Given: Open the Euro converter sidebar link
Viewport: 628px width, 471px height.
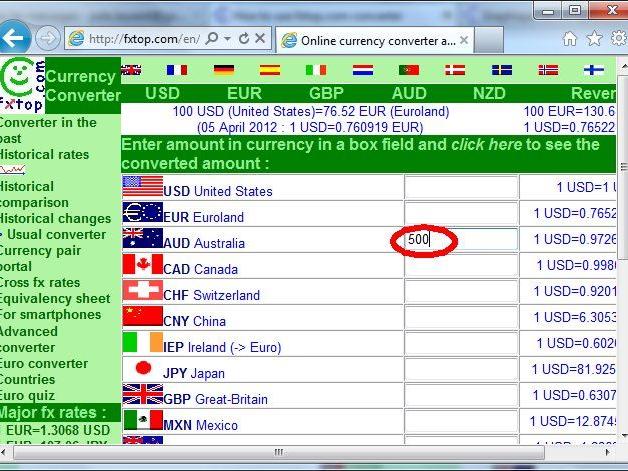Looking at the screenshot, I should [x=44, y=364].
